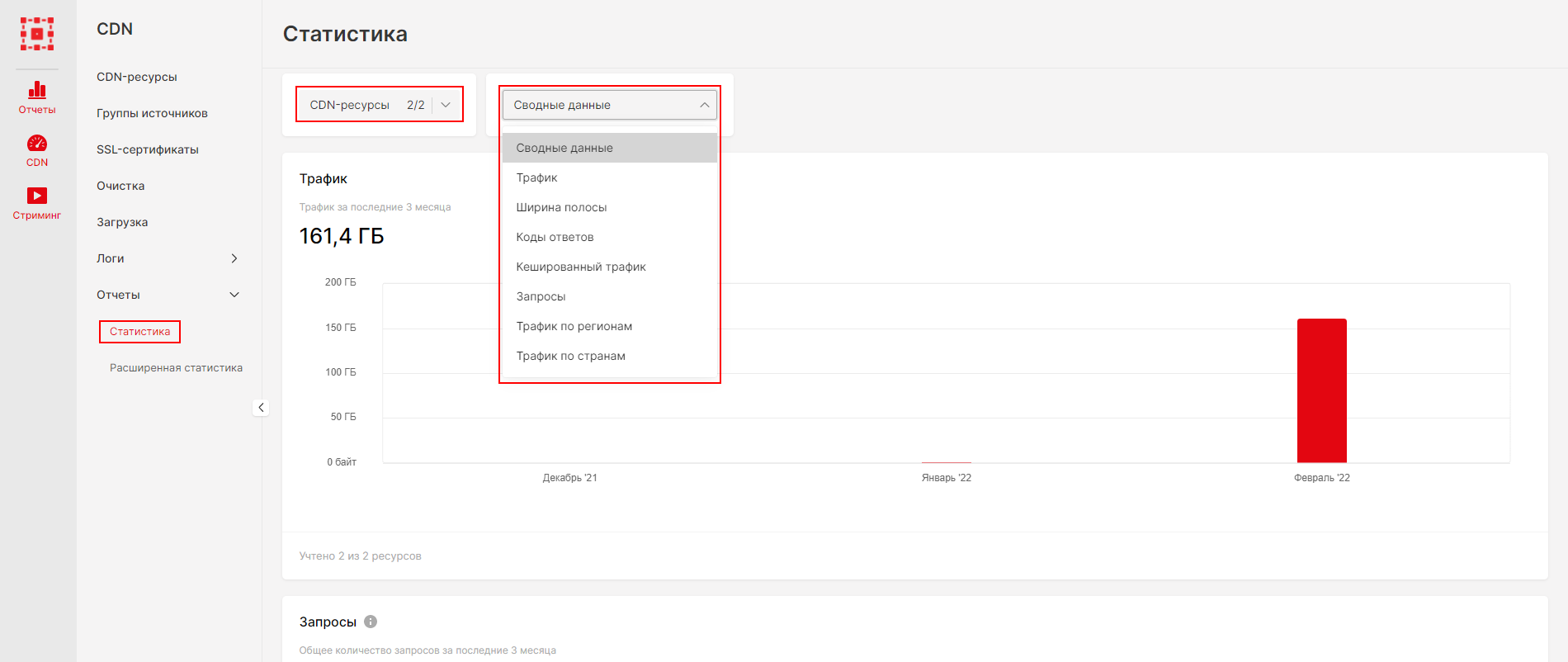
Task: Select Трафик по странам option
Action: (571, 356)
